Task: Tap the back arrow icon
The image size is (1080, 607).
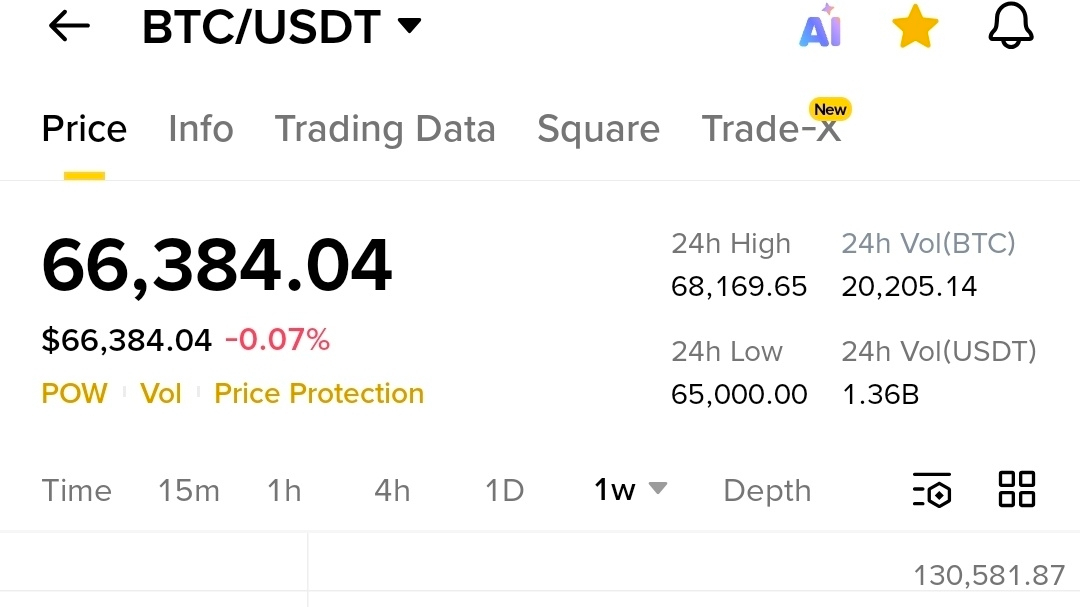Action: tap(69, 27)
